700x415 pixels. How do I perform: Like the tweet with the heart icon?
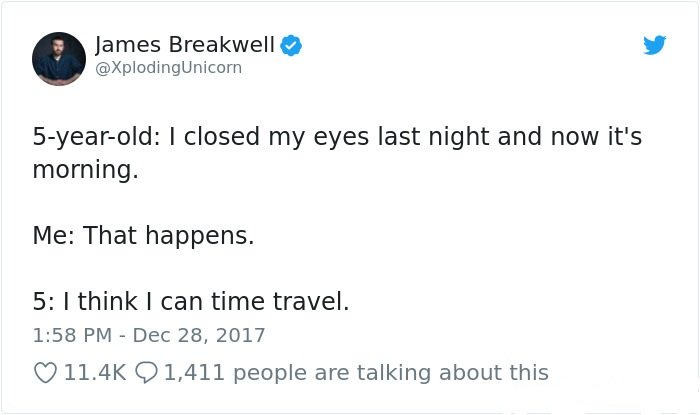point(46,373)
